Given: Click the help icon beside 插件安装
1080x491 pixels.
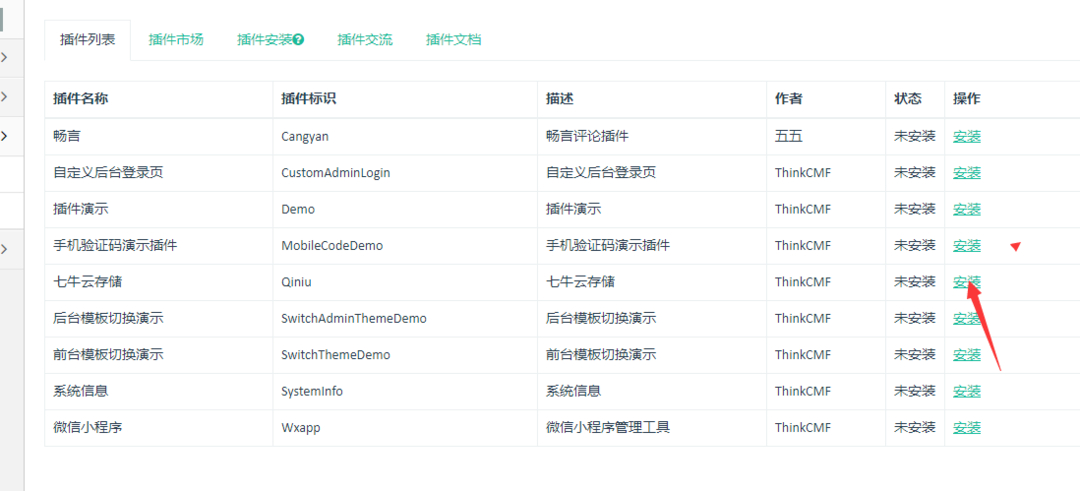Looking at the screenshot, I should (299, 40).
